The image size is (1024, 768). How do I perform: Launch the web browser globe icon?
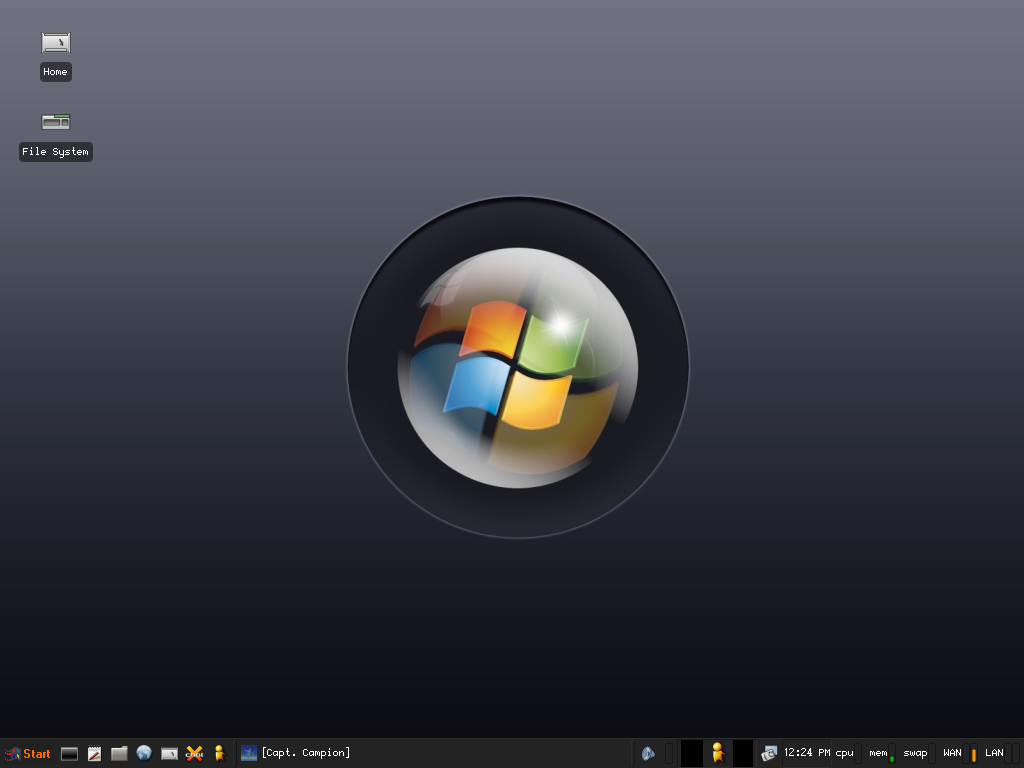144,753
